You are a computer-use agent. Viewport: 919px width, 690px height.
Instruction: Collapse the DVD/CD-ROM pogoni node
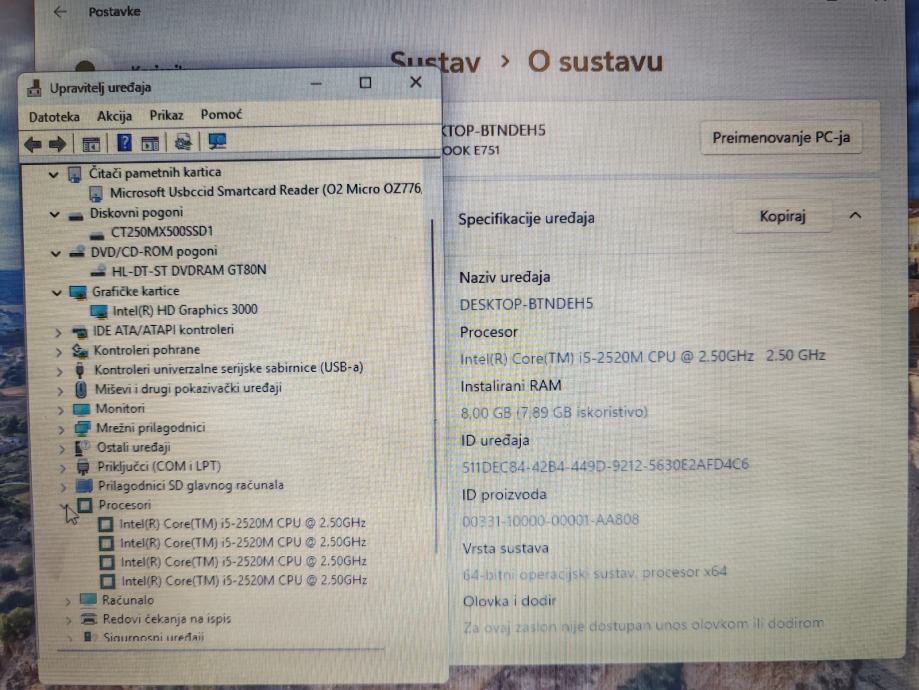coord(56,253)
